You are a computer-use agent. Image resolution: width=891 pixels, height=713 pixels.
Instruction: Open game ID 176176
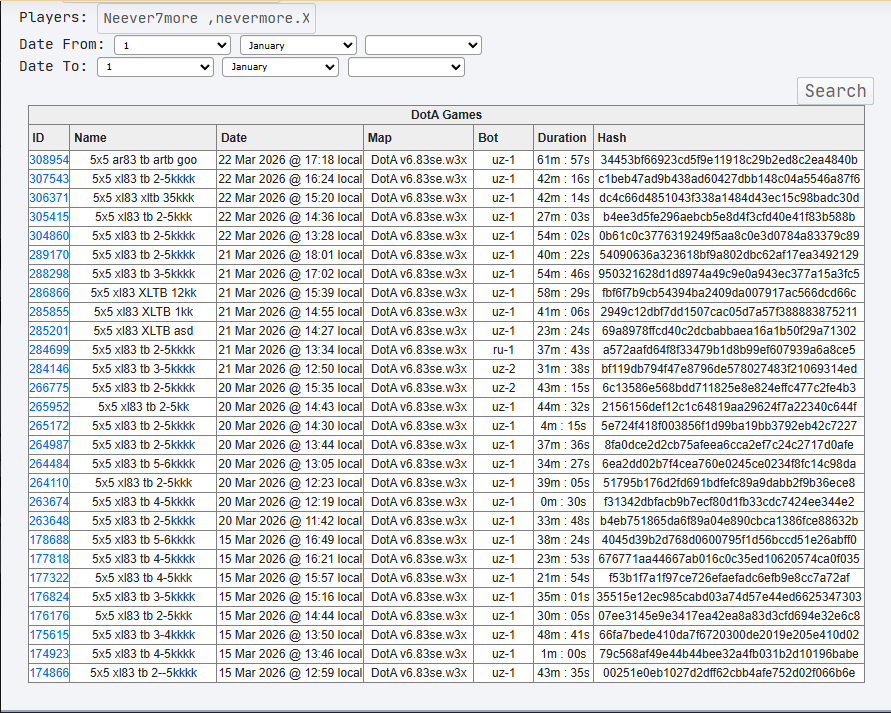[x=49, y=616]
